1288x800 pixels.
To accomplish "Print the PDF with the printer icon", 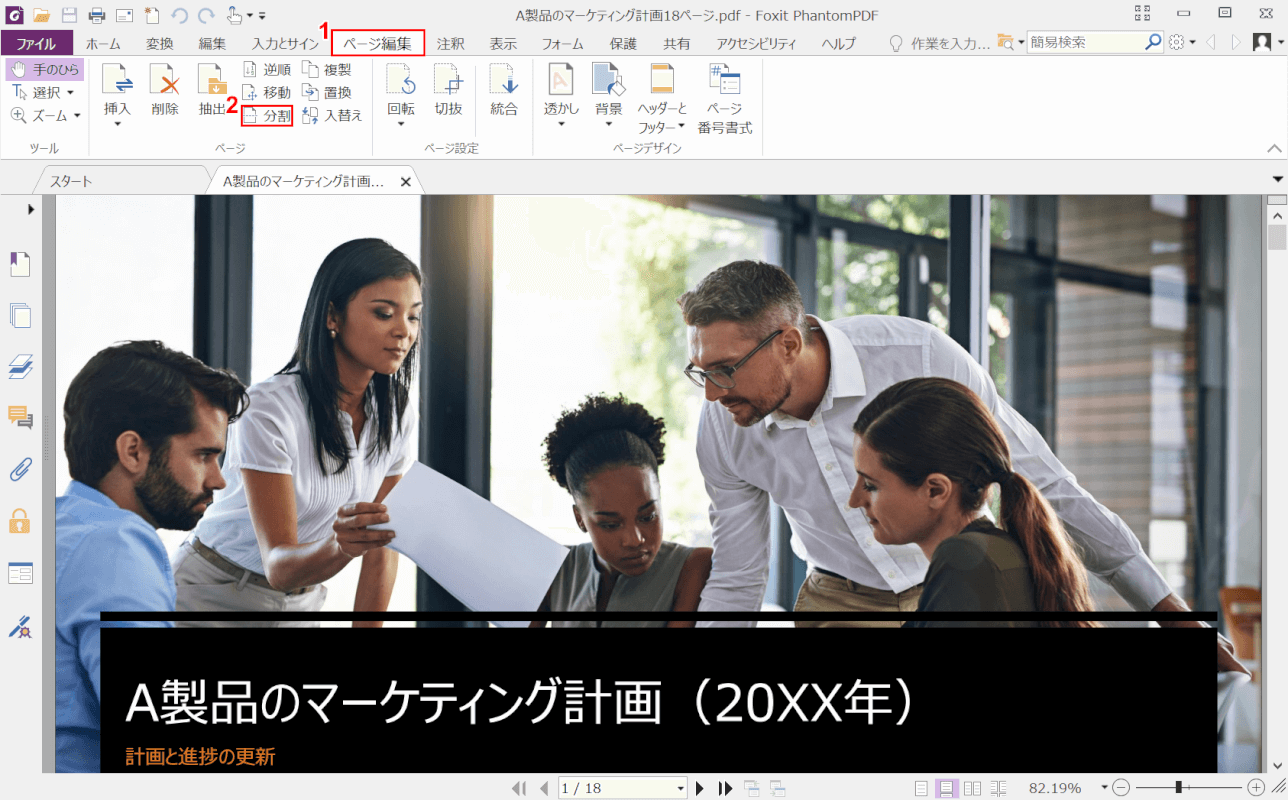I will pyautogui.click(x=97, y=15).
